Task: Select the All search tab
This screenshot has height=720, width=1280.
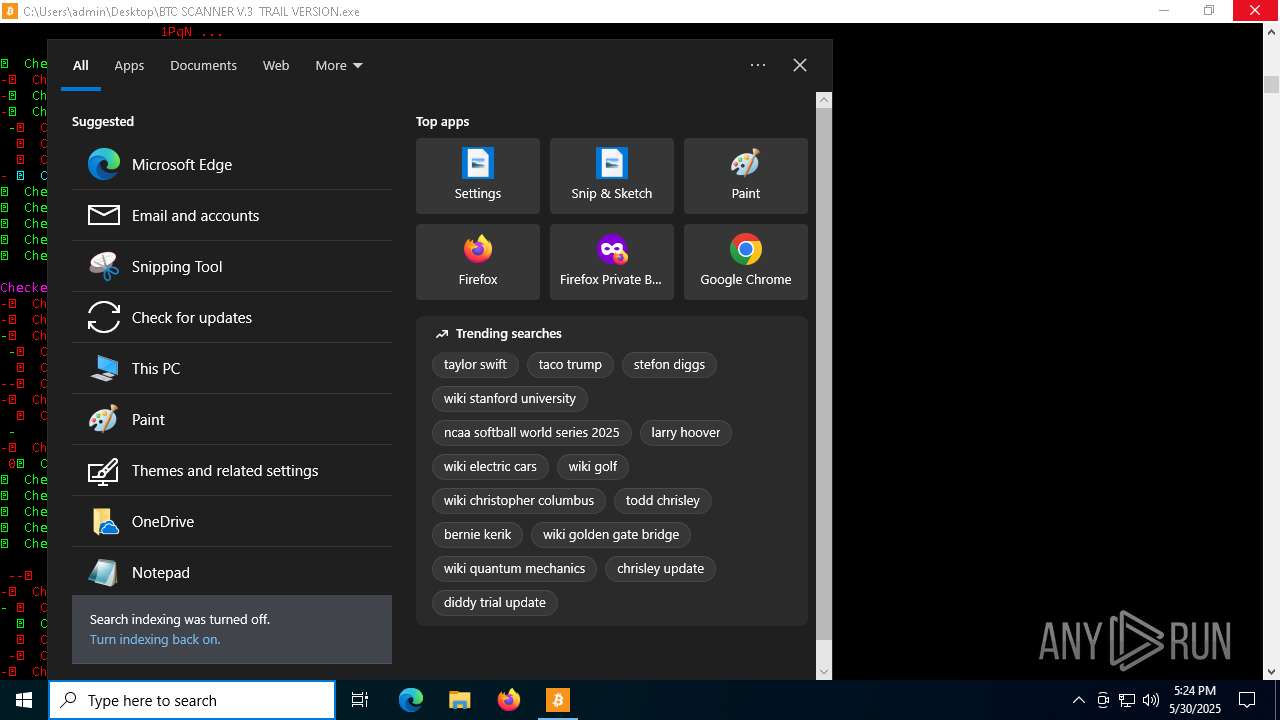Action: coord(81,66)
